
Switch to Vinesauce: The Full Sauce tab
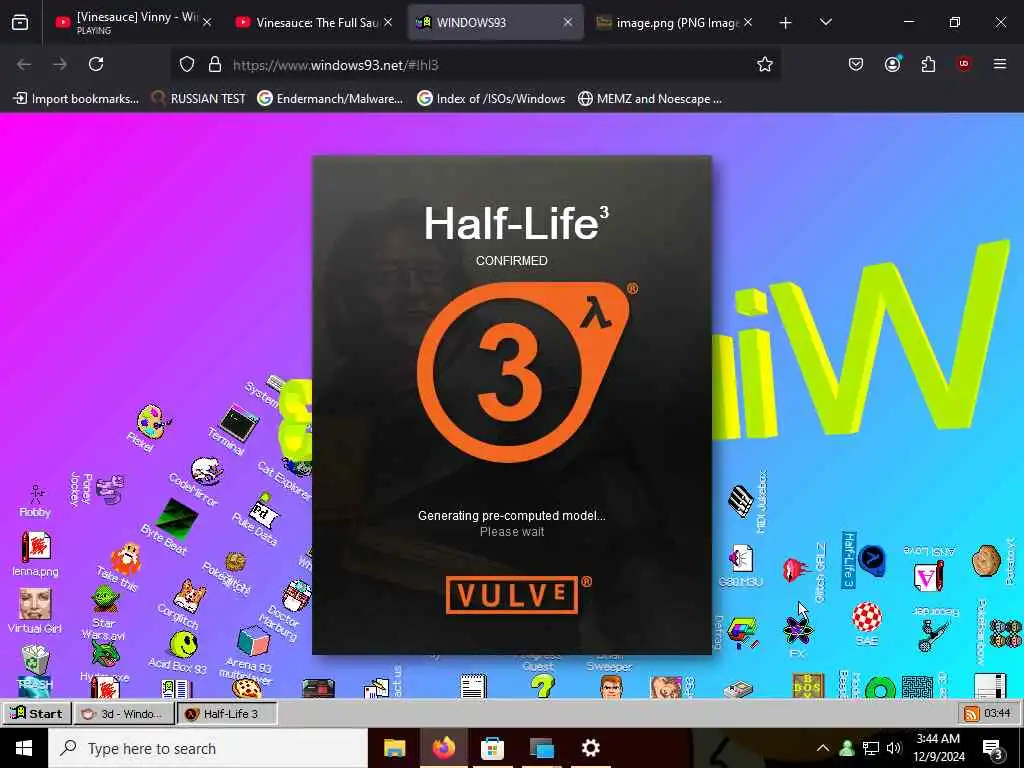(x=314, y=22)
